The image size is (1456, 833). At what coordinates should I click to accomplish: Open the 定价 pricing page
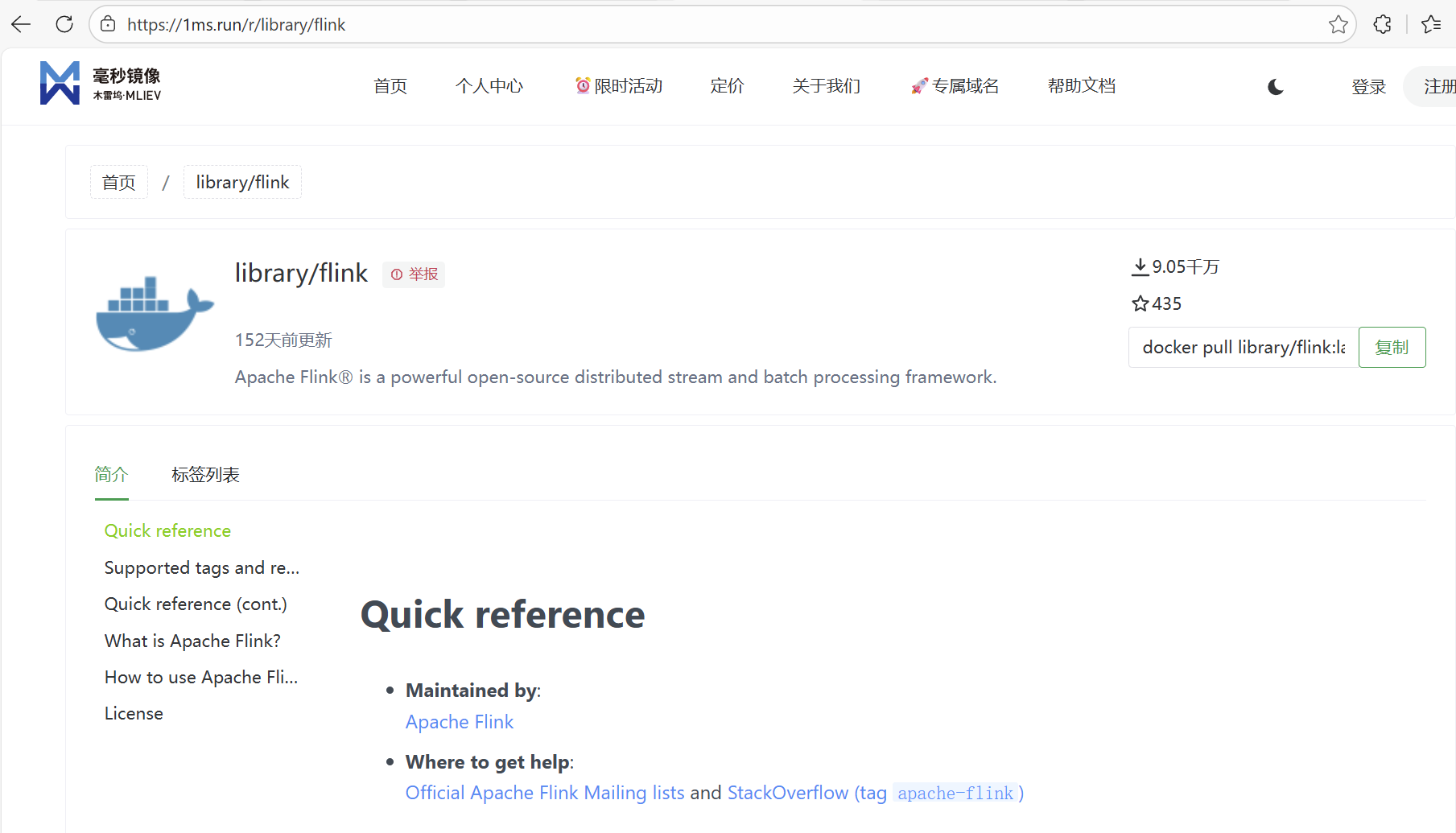(x=728, y=86)
